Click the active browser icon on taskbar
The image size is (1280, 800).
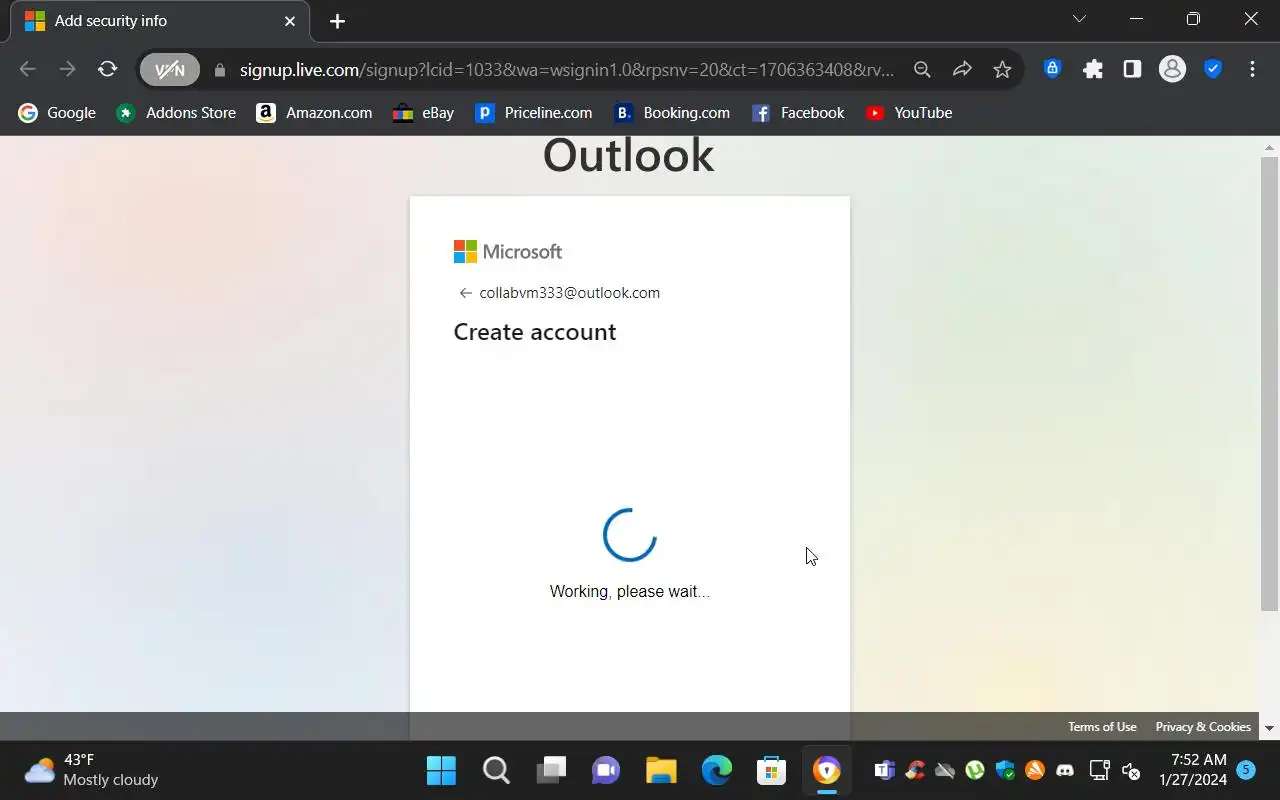coord(826,770)
